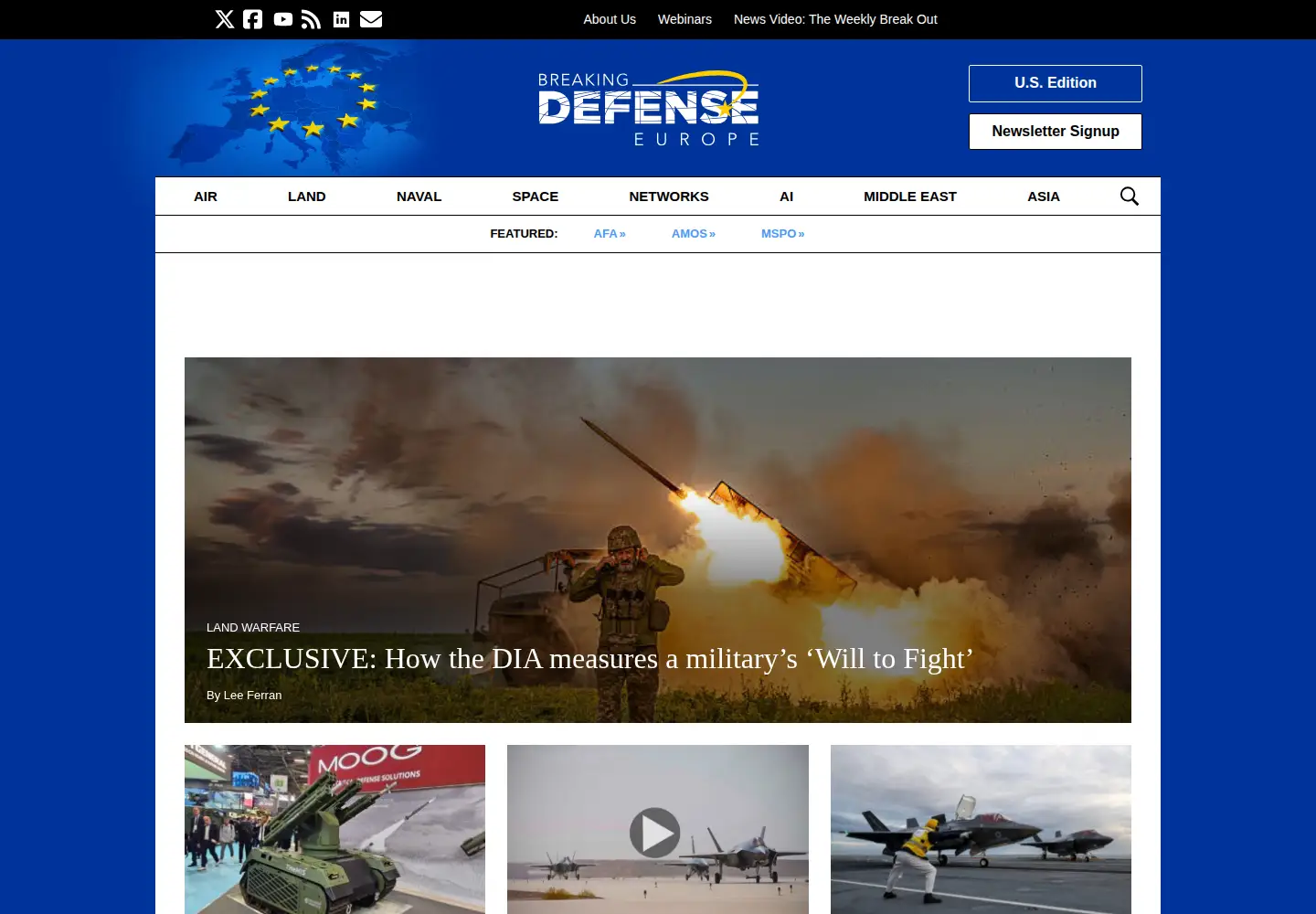Viewport: 1316px width, 914px height.
Task: Open the featured AMOS link
Action: point(694,234)
